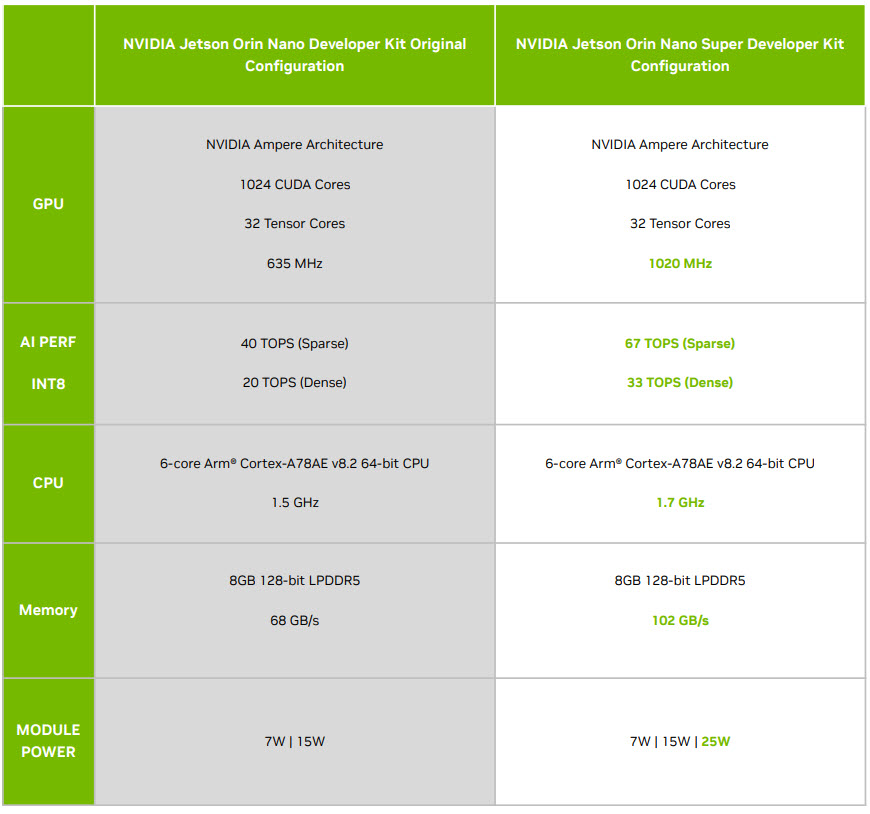The width and height of the screenshot is (870, 814).
Task: Select 1024 CUDA Cores in Original column
Action: click(x=295, y=184)
